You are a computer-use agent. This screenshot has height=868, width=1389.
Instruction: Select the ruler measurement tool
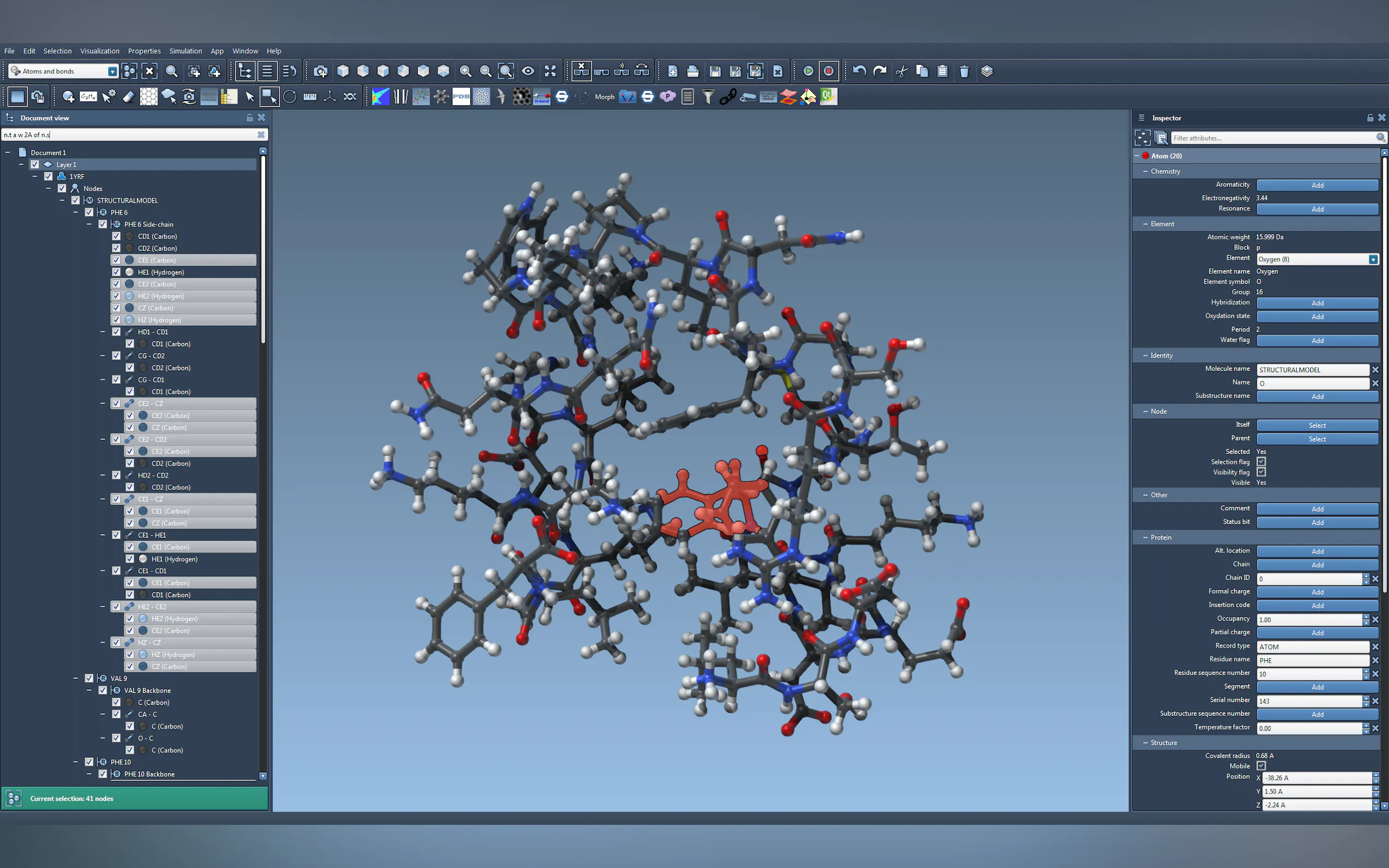310,97
